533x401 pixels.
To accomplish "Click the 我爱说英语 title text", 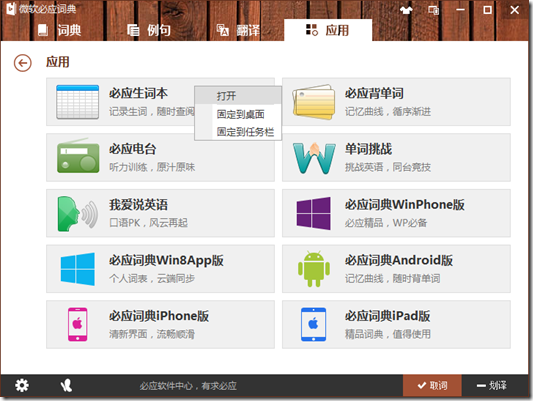I will 138,205.
